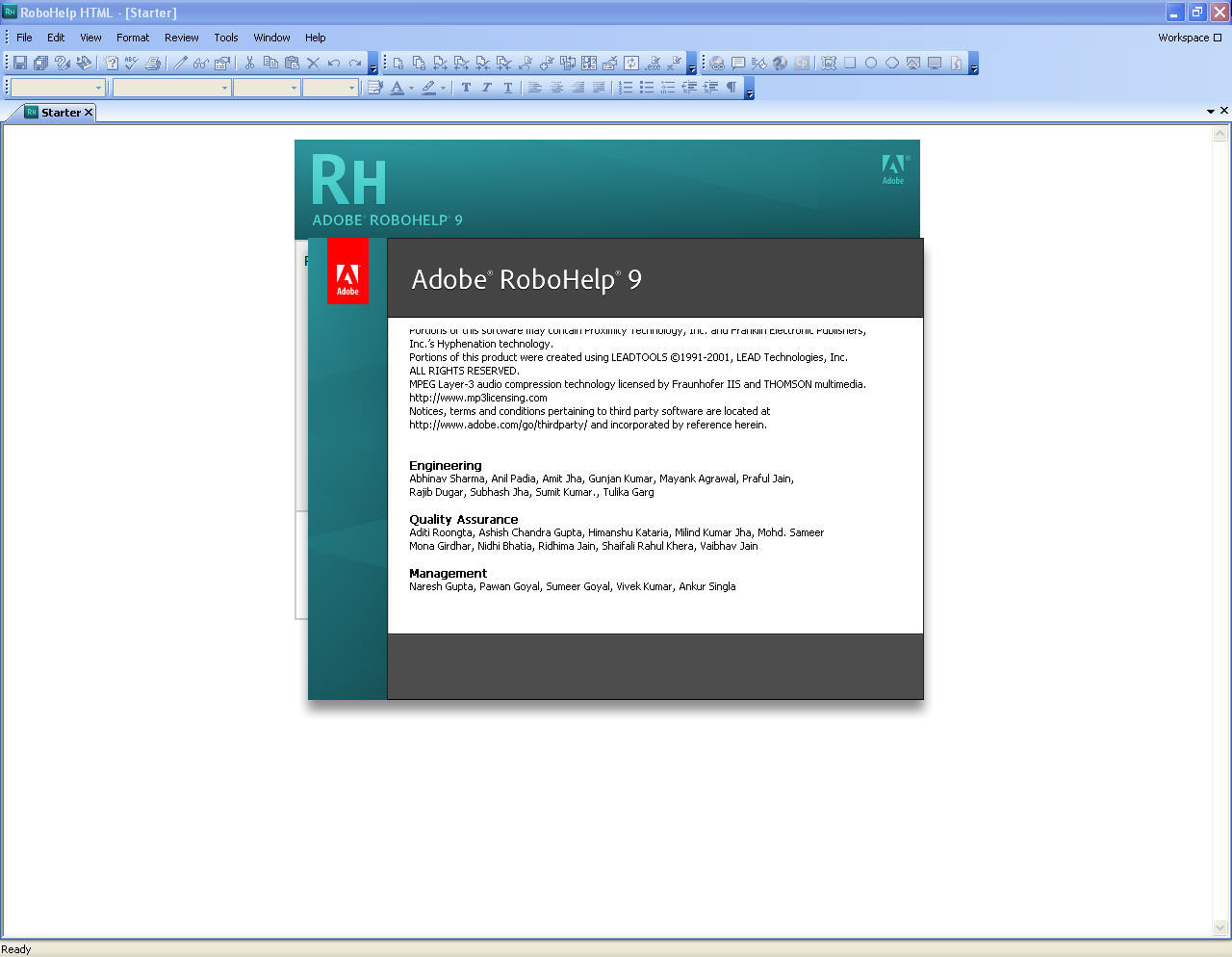The image size is (1232, 957).
Task: Select the rectangle shape tool
Action: pos(850,63)
